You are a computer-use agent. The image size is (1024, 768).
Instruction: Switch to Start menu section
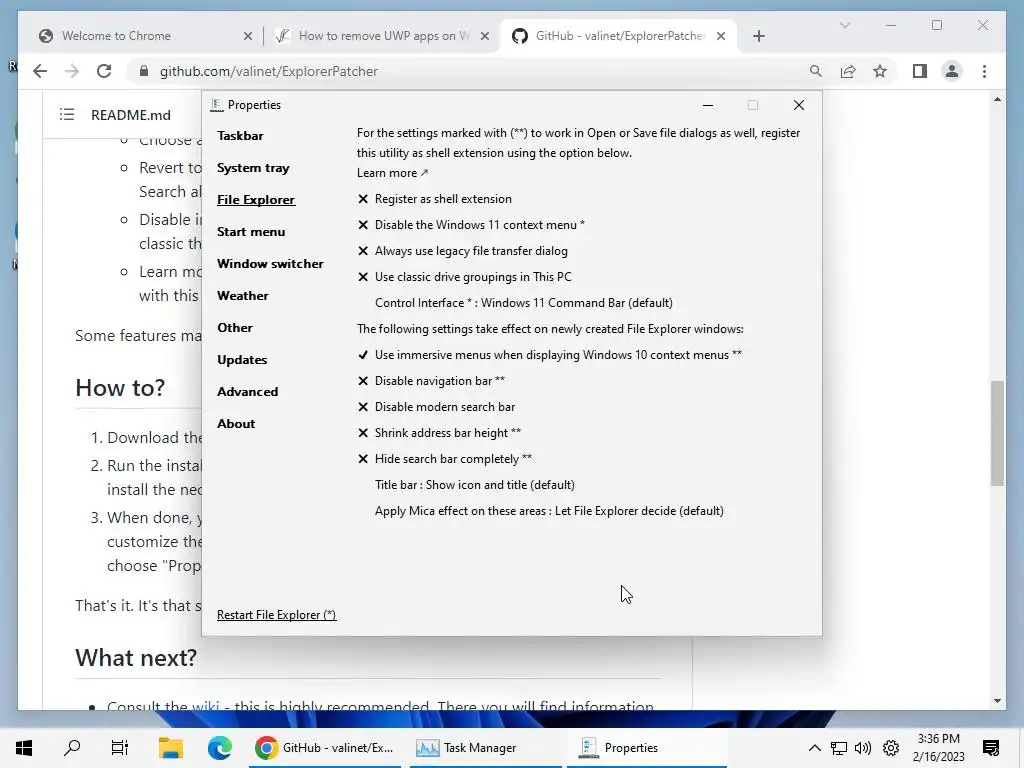coord(251,232)
